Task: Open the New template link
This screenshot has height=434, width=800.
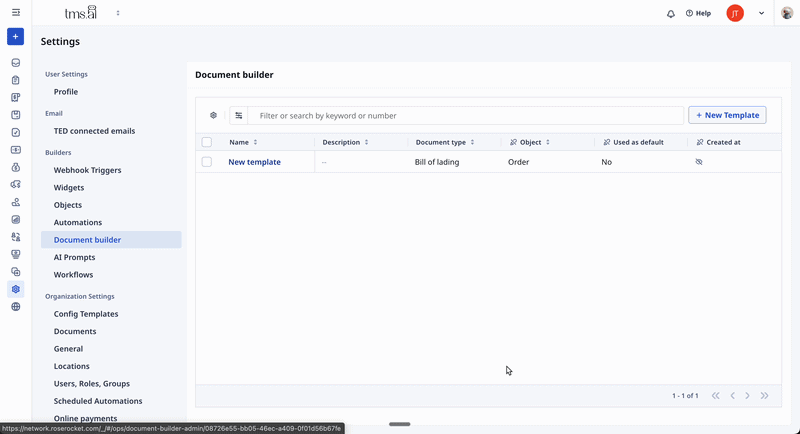Action: click(x=255, y=162)
